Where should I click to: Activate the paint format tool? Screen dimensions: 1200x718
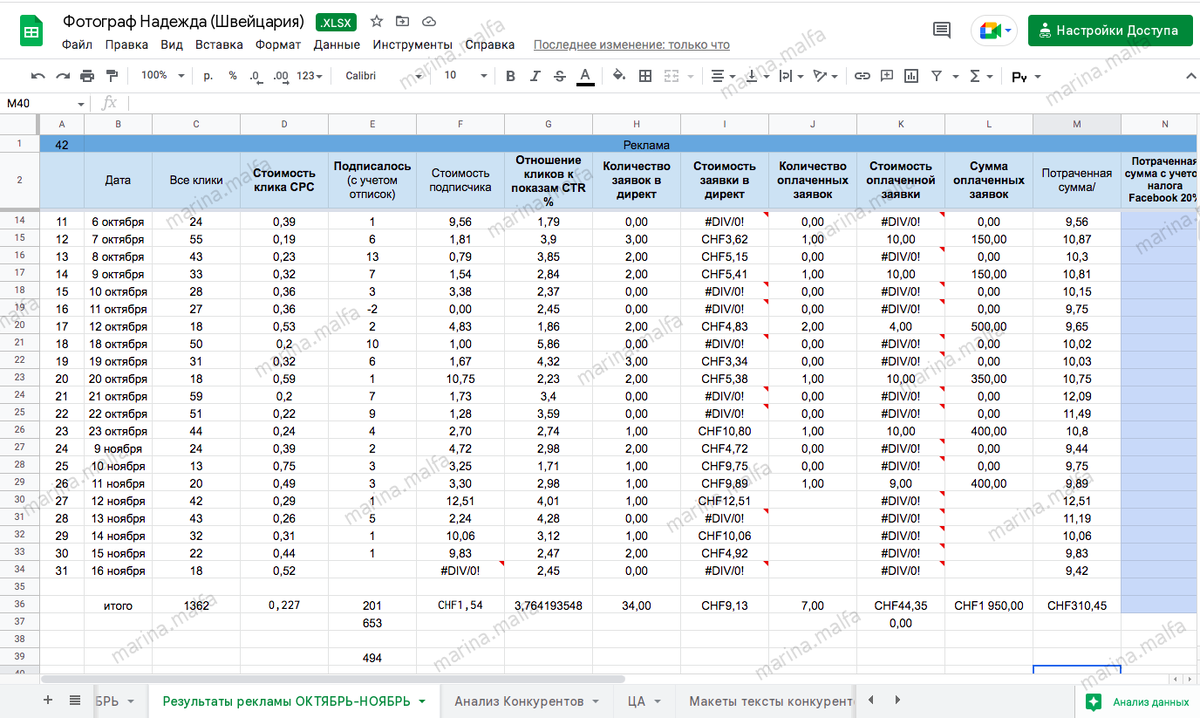point(111,76)
